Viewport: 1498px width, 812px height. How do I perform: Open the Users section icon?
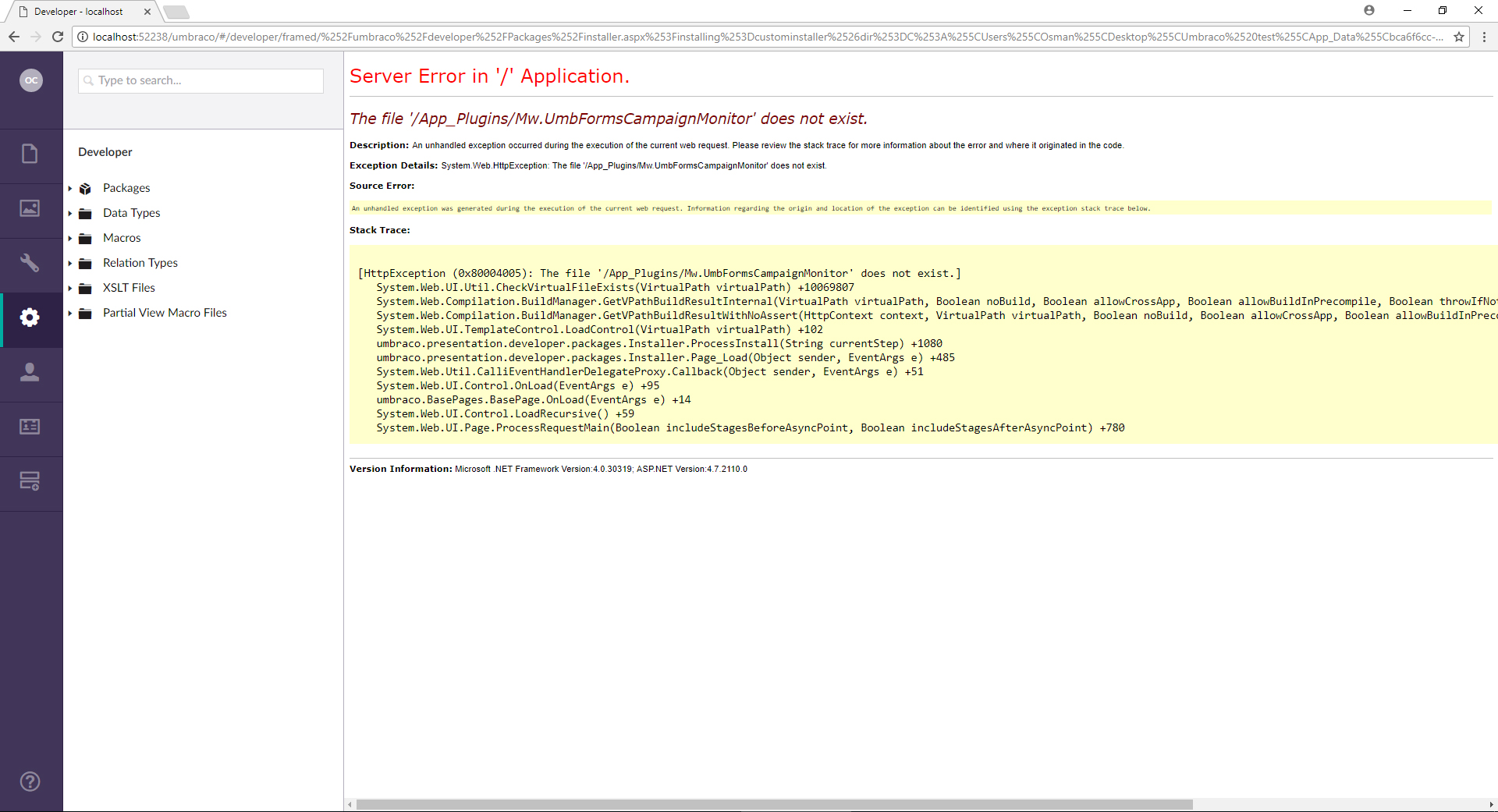(30, 372)
